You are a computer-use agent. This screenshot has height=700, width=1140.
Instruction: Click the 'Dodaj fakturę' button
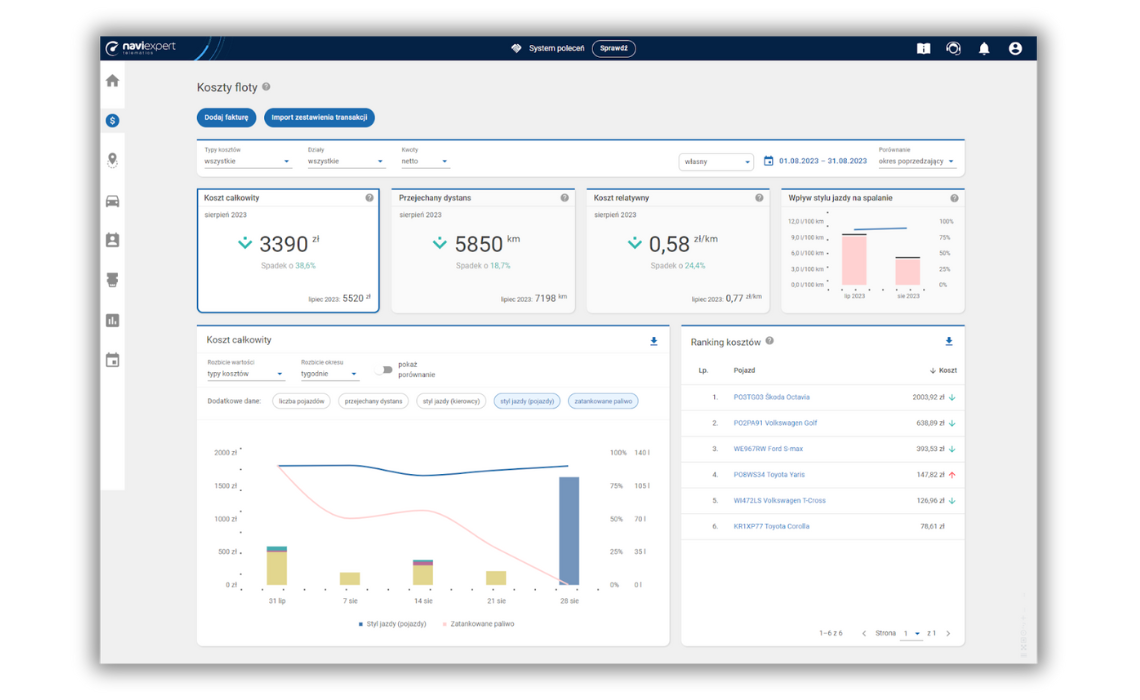pyautogui.click(x=226, y=117)
